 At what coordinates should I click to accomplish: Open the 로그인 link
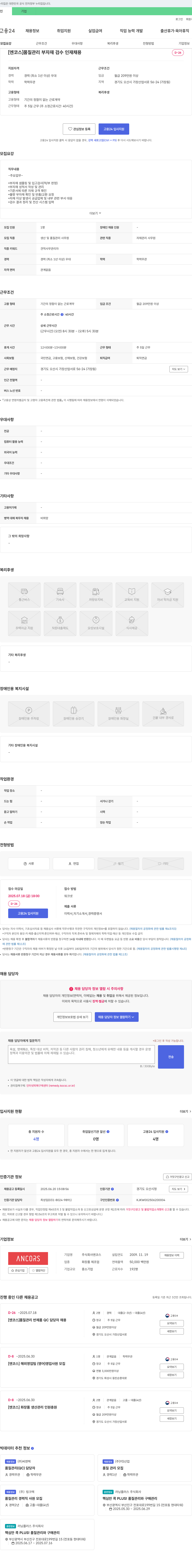pos(179,19)
